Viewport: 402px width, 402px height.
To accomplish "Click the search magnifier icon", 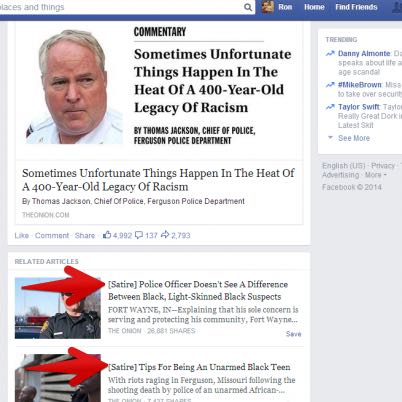I will pos(248,7).
